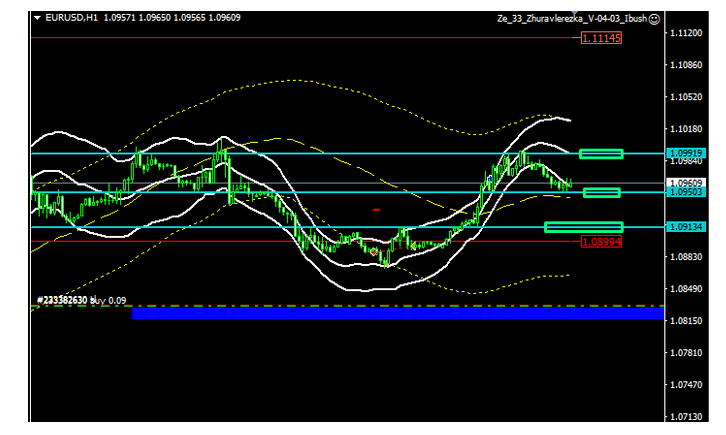Click the #233382630 buy 0.09 order label

[x=80, y=299]
